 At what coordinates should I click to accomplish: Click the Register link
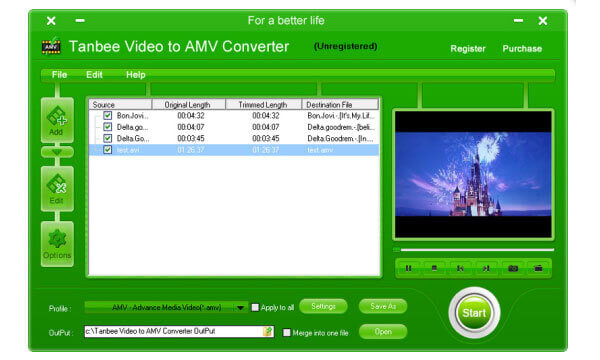[468, 49]
